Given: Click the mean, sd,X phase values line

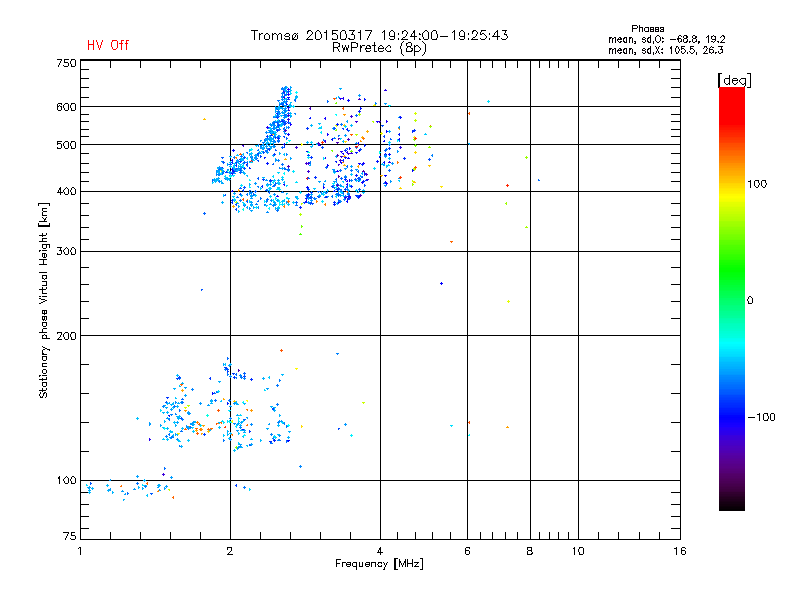Looking at the screenshot, I should [x=665, y=50].
